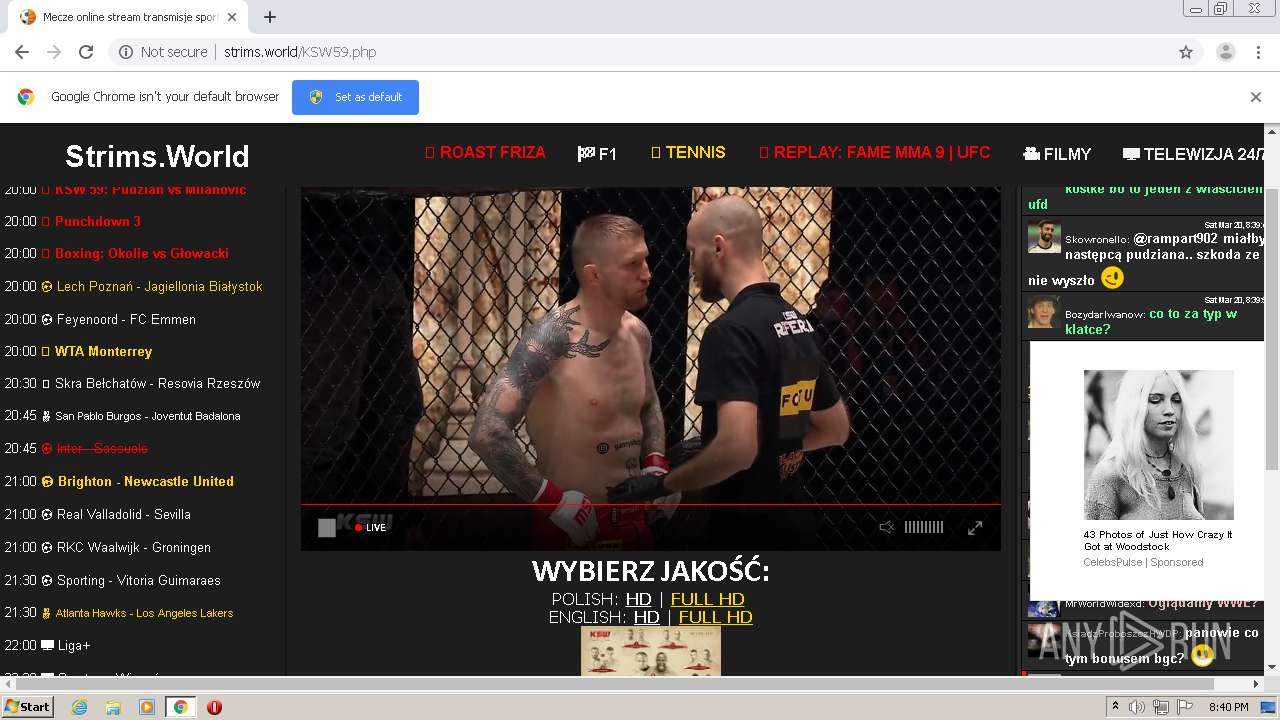Set Chrome as default browser
The height and width of the screenshot is (720, 1280).
pos(355,97)
